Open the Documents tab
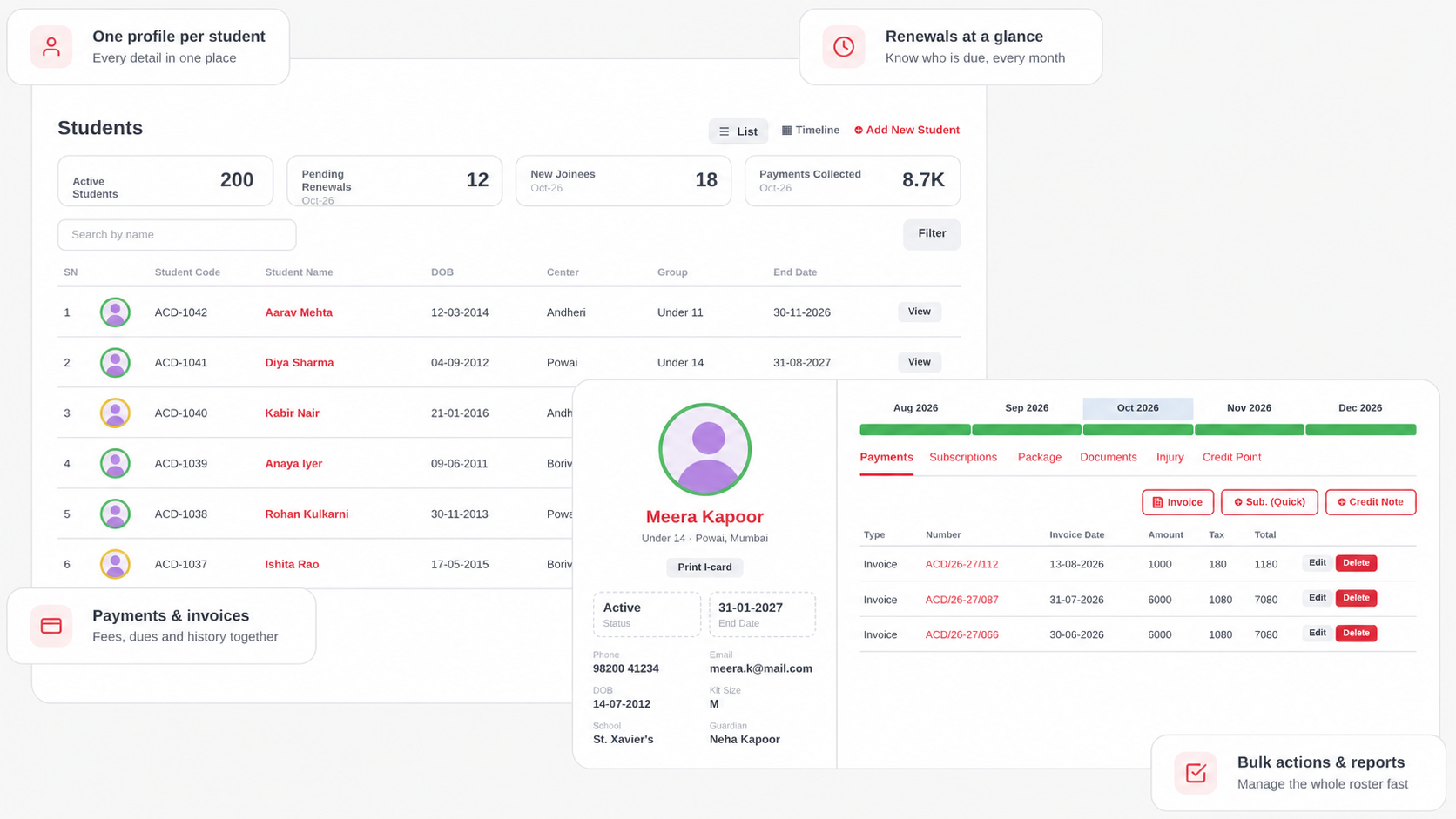Viewport: 1456px width, 819px height. (x=1109, y=458)
